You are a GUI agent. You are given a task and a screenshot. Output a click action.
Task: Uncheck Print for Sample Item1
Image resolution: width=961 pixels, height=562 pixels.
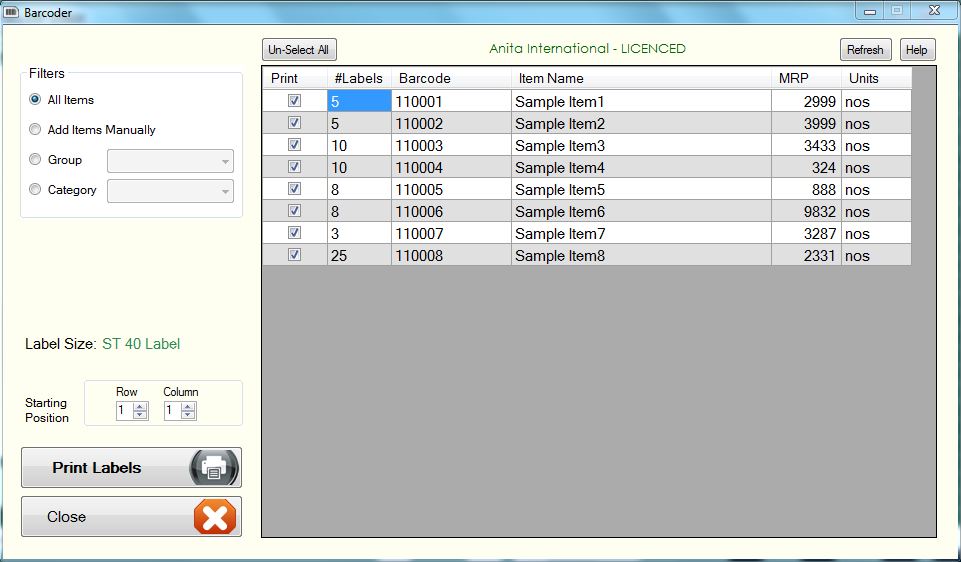(x=294, y=101)
